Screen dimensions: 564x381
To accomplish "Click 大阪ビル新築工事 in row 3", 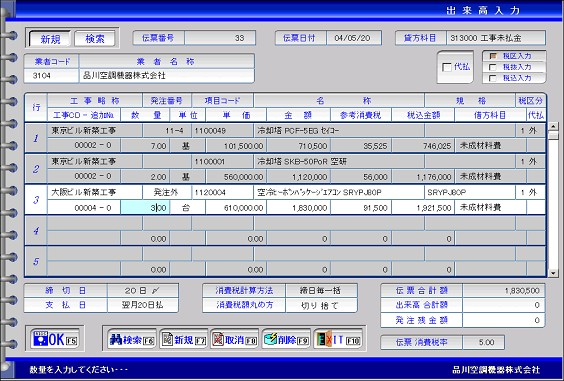I will click(x=95, y=192).
